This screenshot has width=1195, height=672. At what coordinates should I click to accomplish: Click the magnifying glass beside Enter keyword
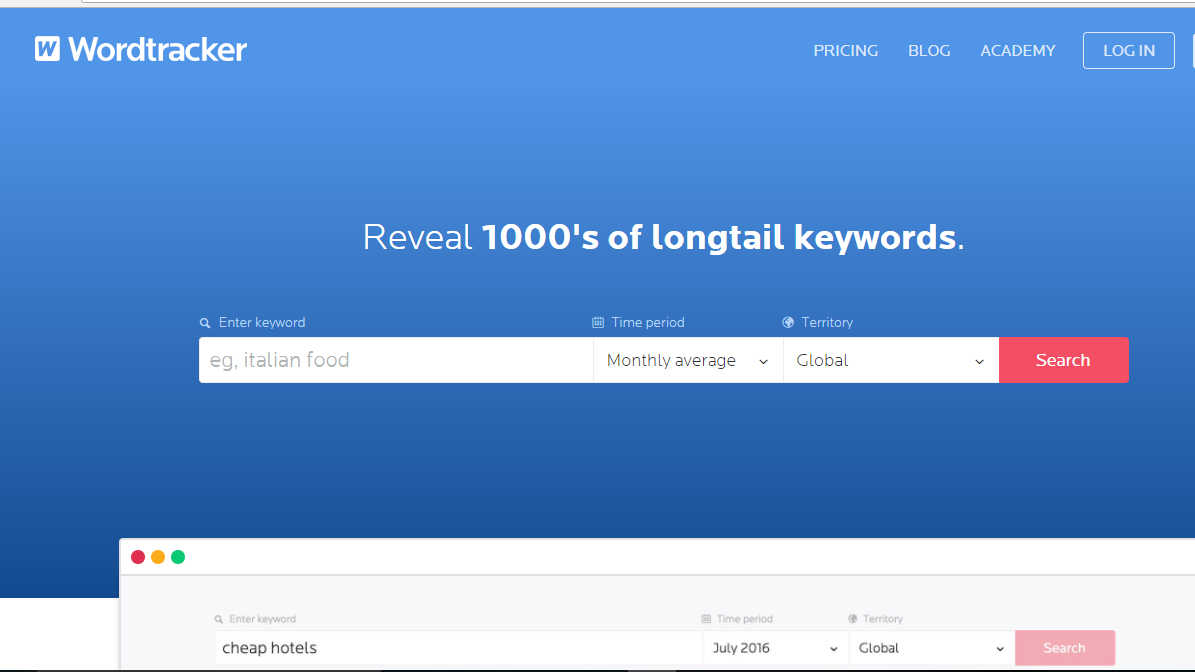(205, 322)
